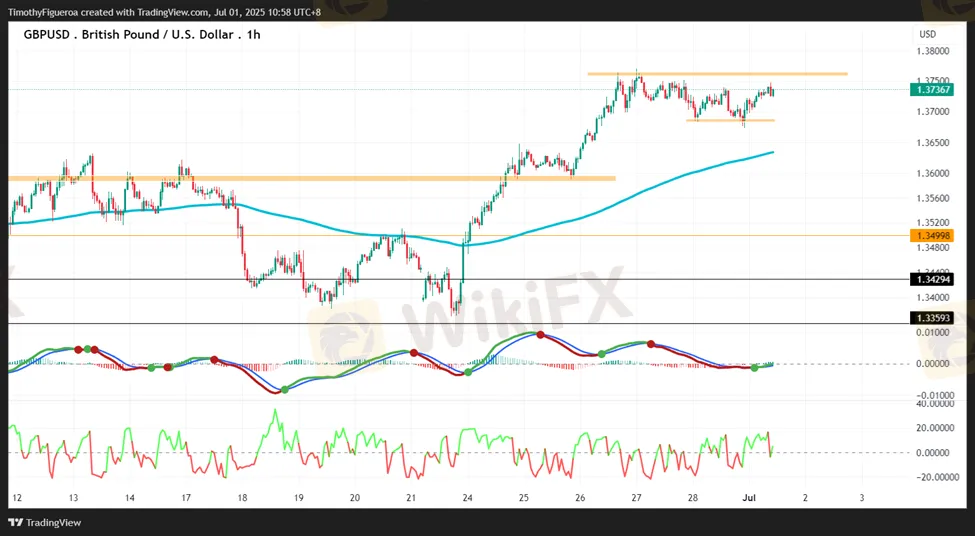
Task: Click the USD currency label above price axis
Action: 927,34
